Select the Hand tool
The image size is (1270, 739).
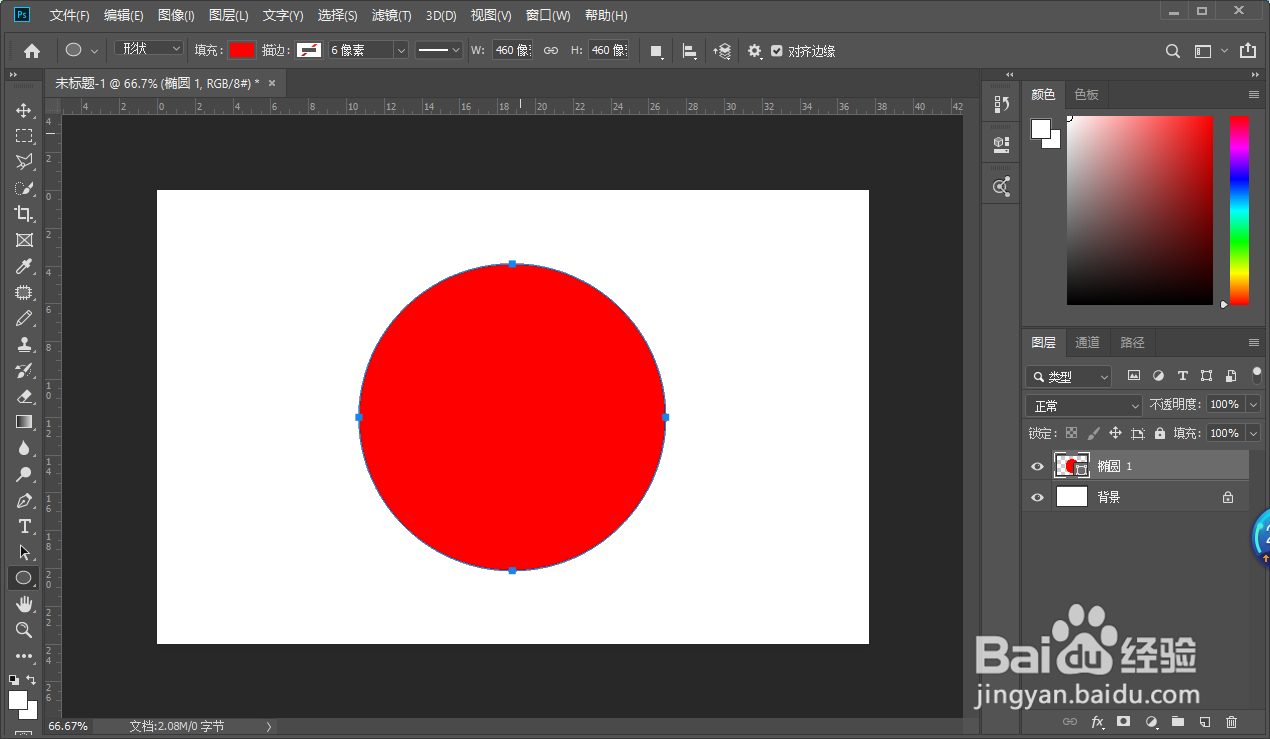tap(24, 604)
